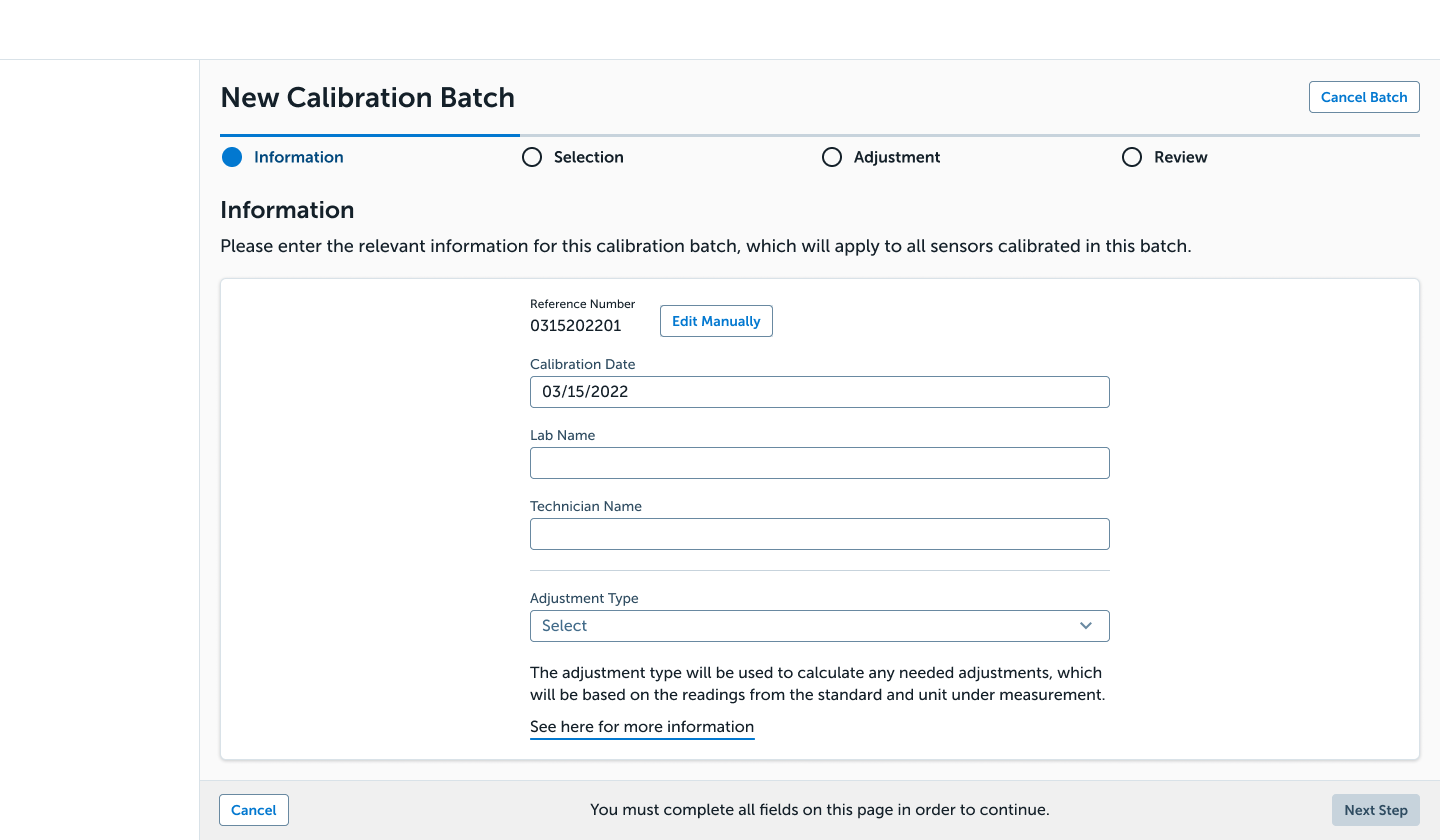The width and height of the screenshot is (1440, 840).
Task: Click the Next Step button
Action: point(1376,810)
